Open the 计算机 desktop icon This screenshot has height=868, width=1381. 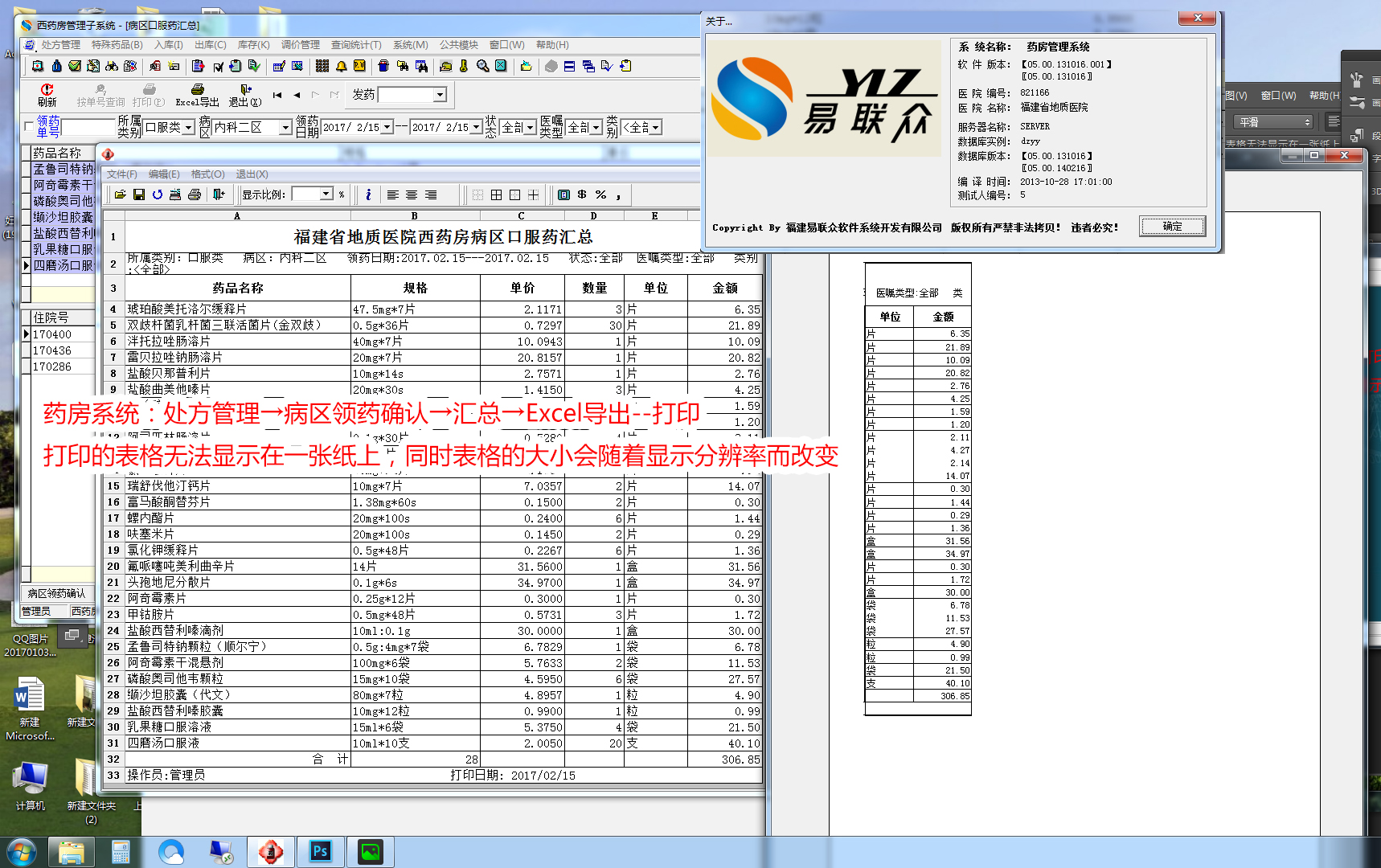pos(31,784)
